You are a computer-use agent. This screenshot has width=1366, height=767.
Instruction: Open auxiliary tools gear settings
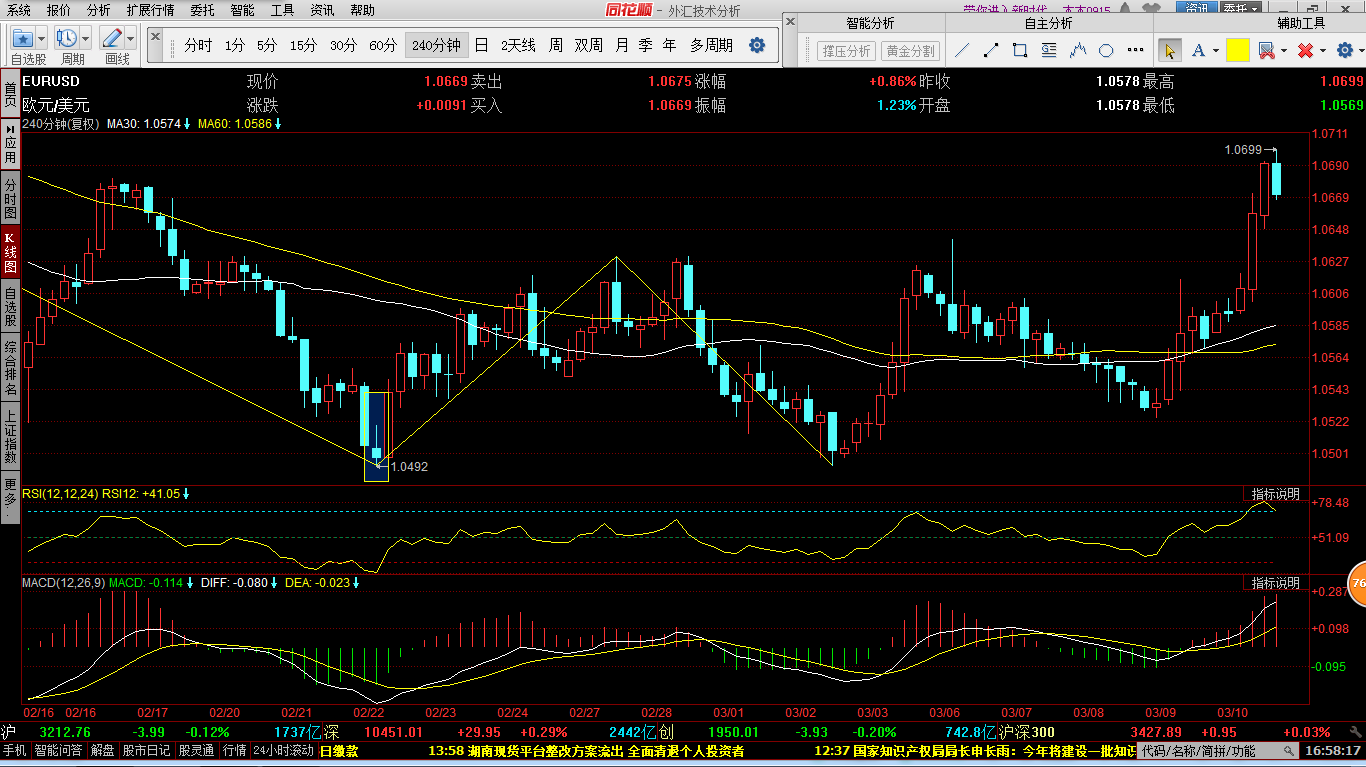1345,50
